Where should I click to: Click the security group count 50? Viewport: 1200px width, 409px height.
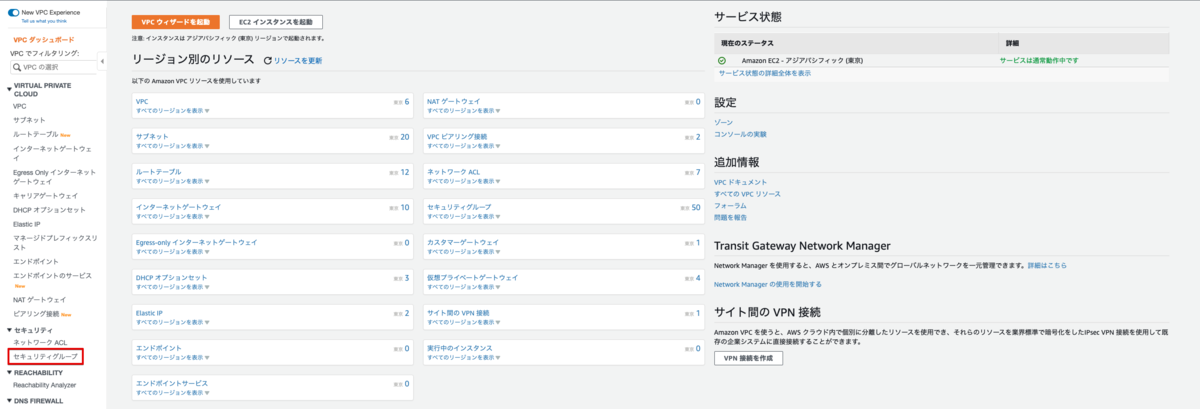696,208
